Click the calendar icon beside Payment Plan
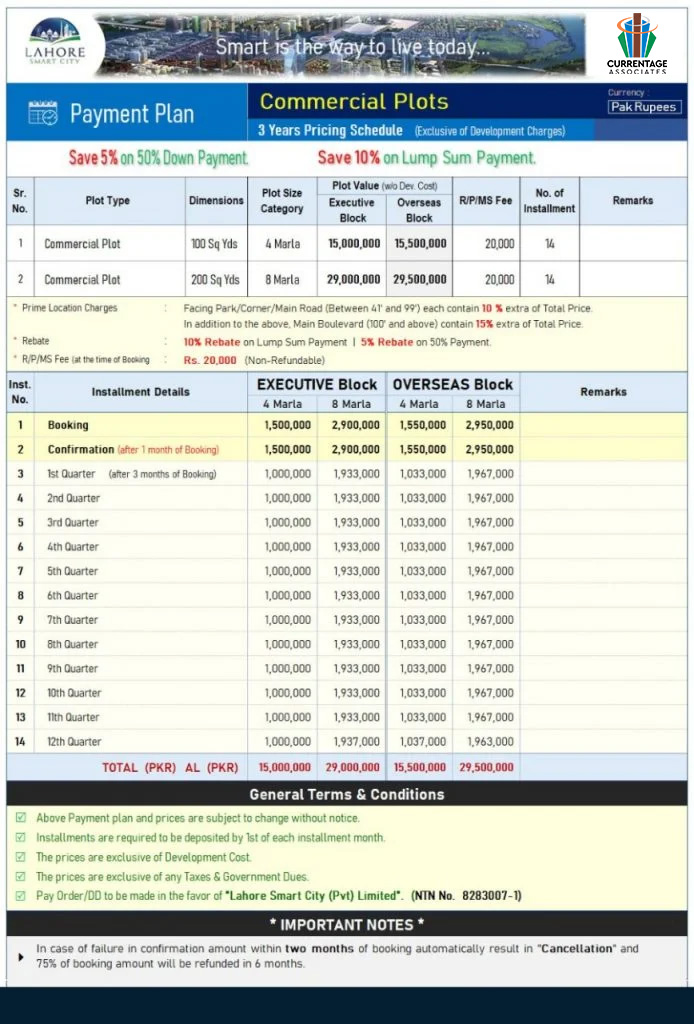 pyautogui.click(x=43, y=113)
